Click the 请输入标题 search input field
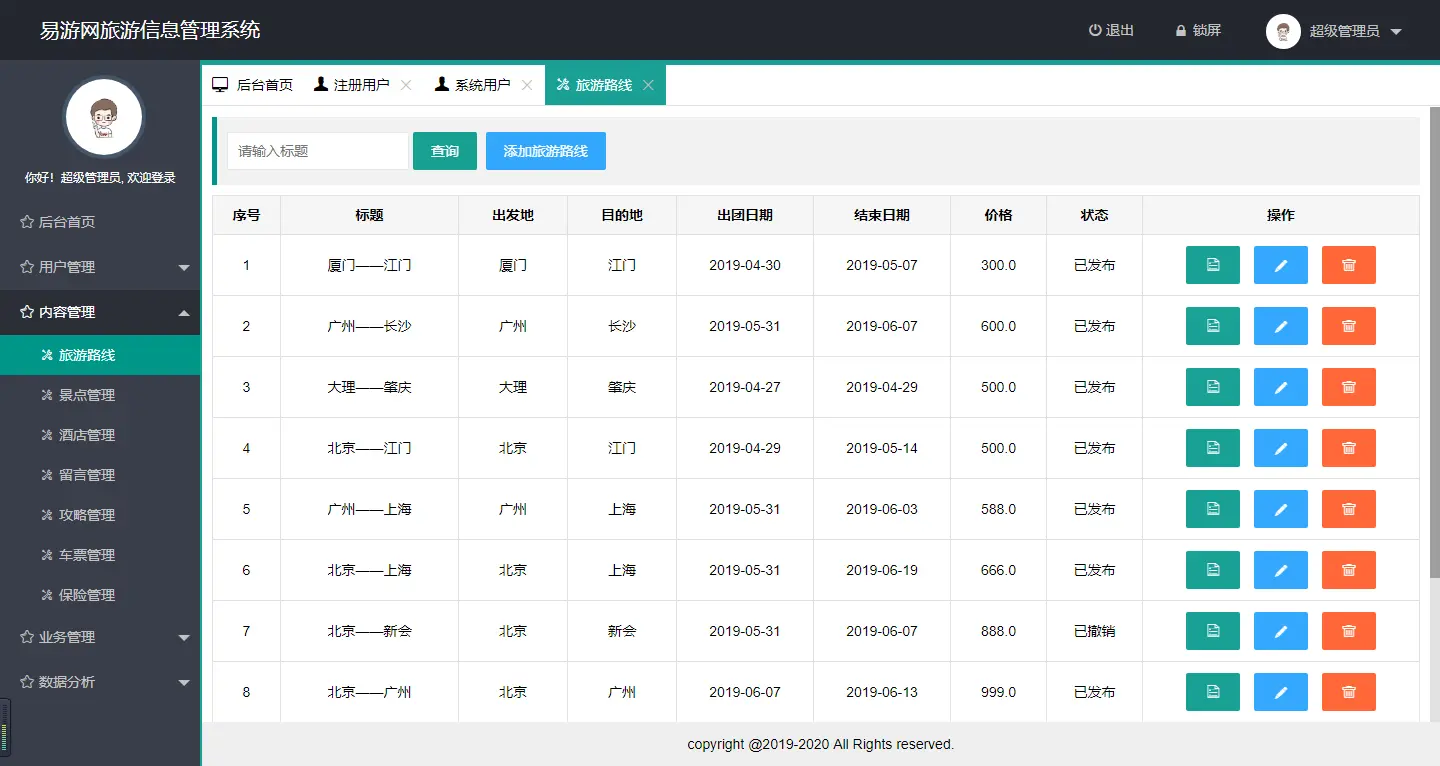The height and width of the screenshot is (766, 1440). [x=317, y=150]
